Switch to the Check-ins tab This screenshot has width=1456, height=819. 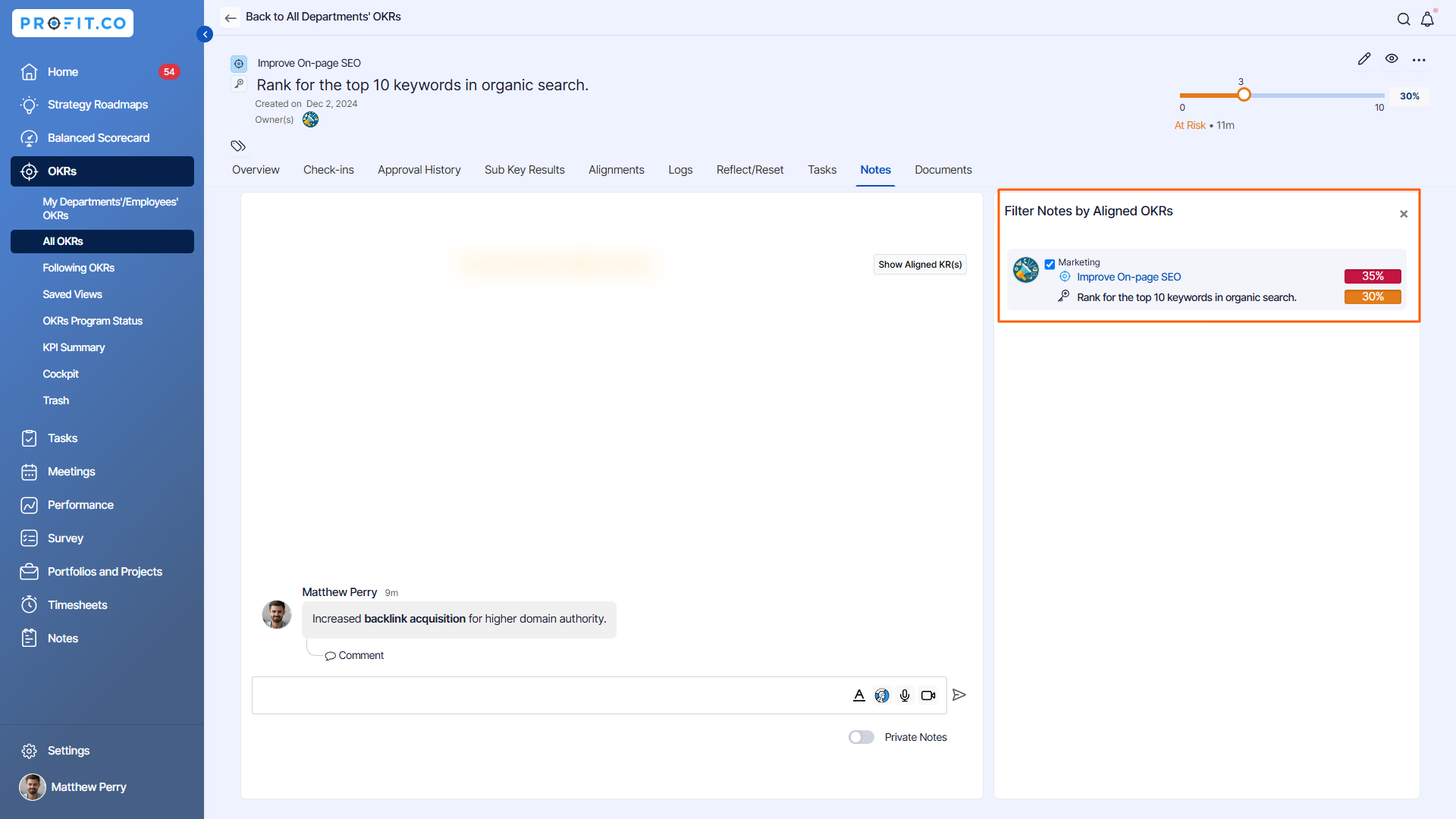(328, 170)
